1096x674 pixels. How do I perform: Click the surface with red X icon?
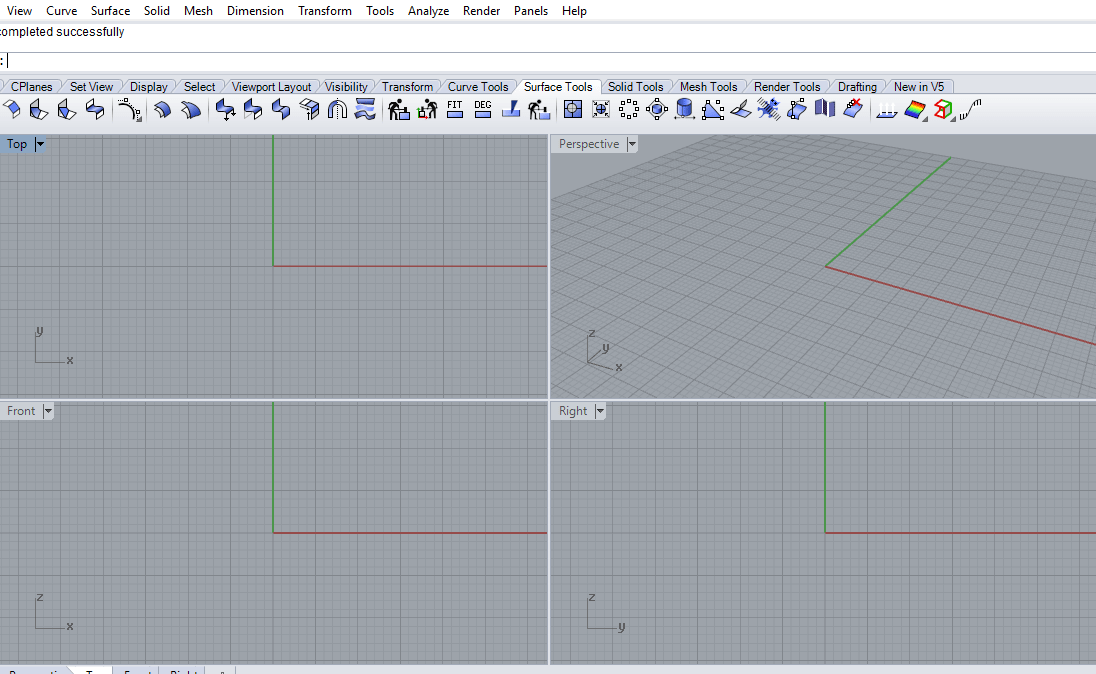tap(853, 109)
